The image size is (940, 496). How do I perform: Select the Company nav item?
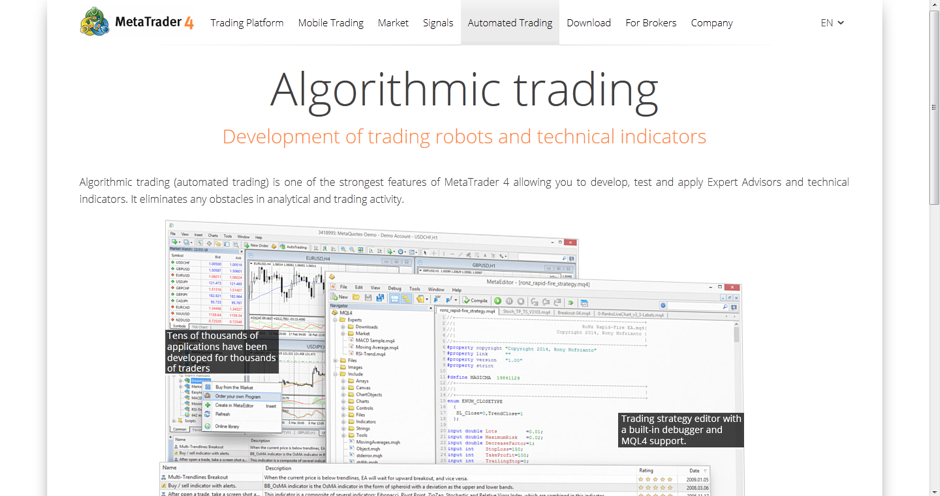[712, 23]
